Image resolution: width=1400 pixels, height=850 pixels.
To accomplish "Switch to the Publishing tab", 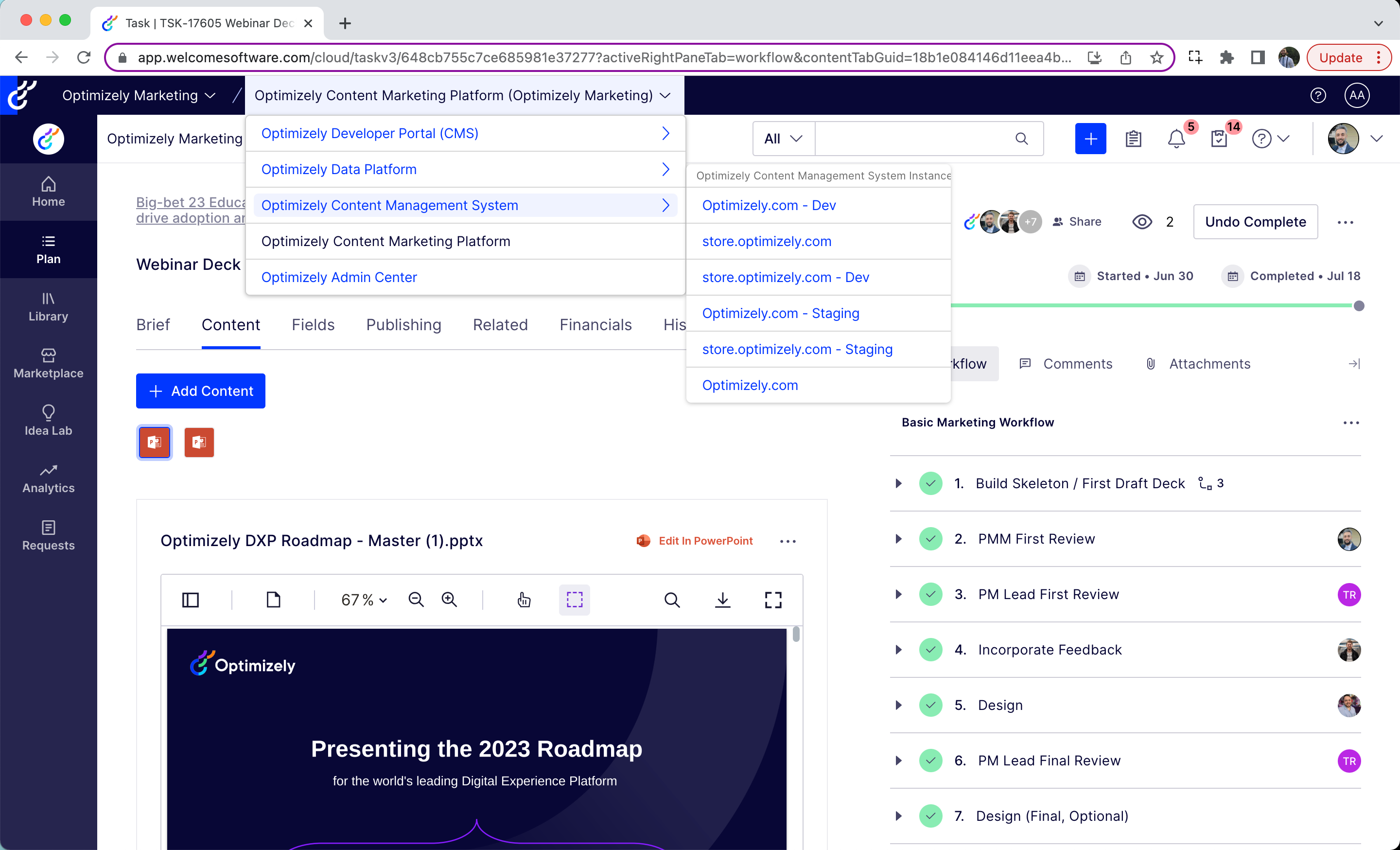I will click(x=403, y=325).
